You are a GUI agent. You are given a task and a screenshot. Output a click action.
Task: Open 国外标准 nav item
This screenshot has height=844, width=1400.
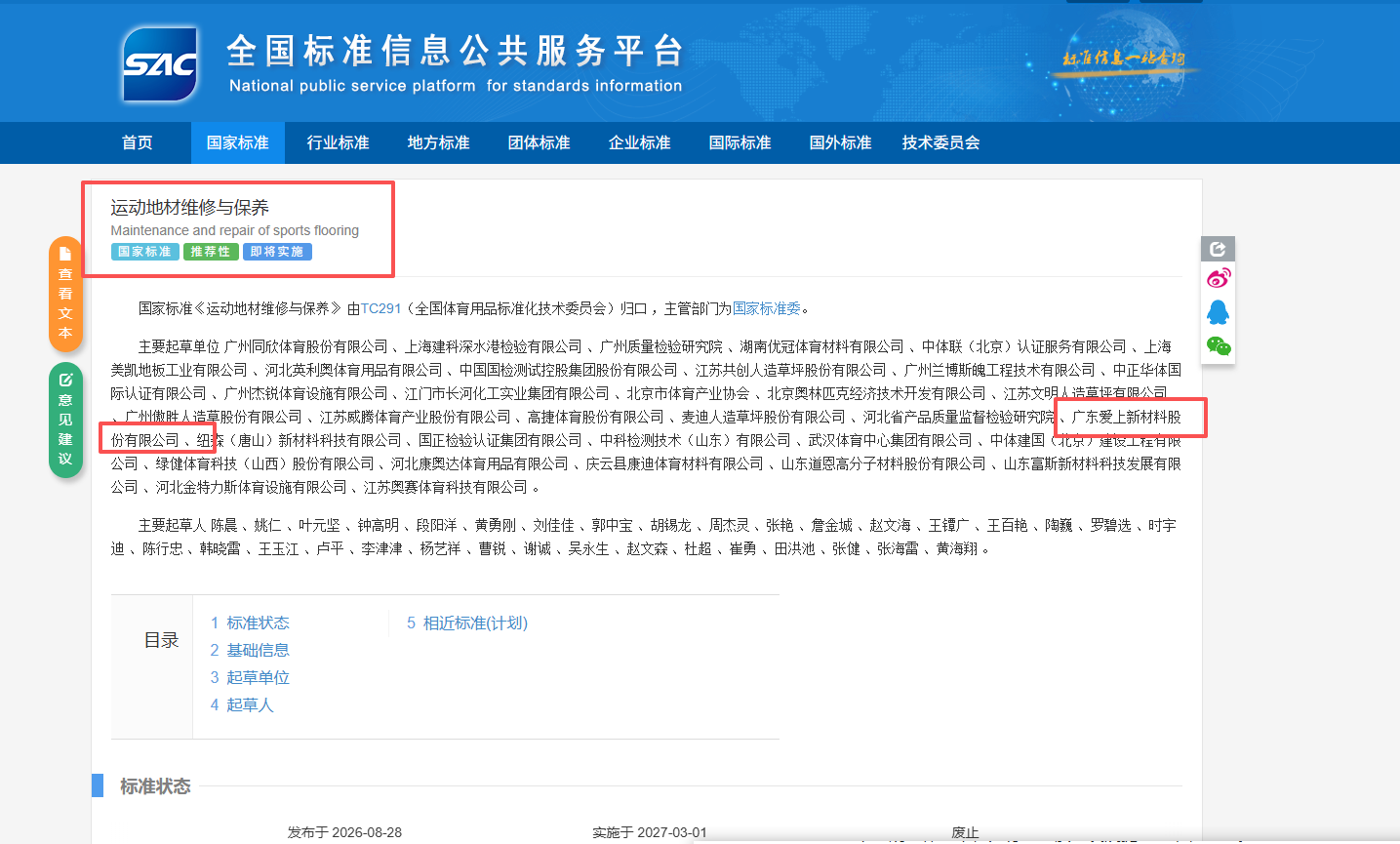(x=841, y=142)
